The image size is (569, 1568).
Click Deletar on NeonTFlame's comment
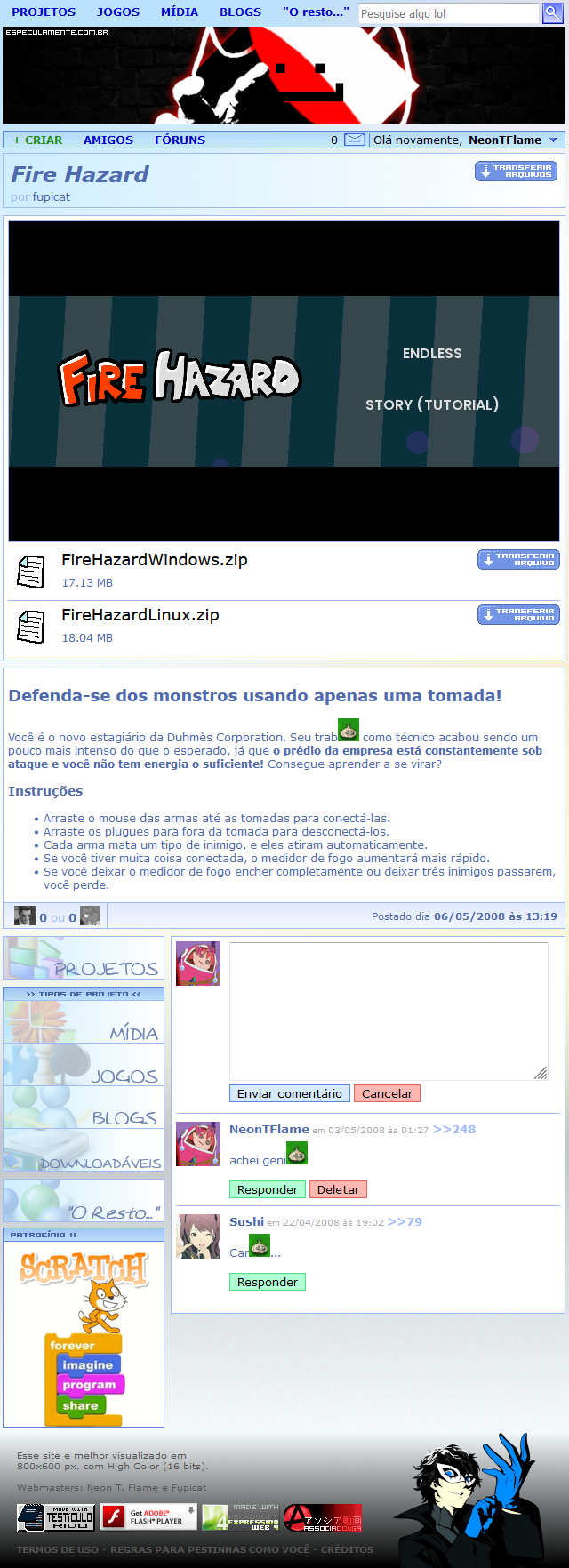(x=338, y=1189)
